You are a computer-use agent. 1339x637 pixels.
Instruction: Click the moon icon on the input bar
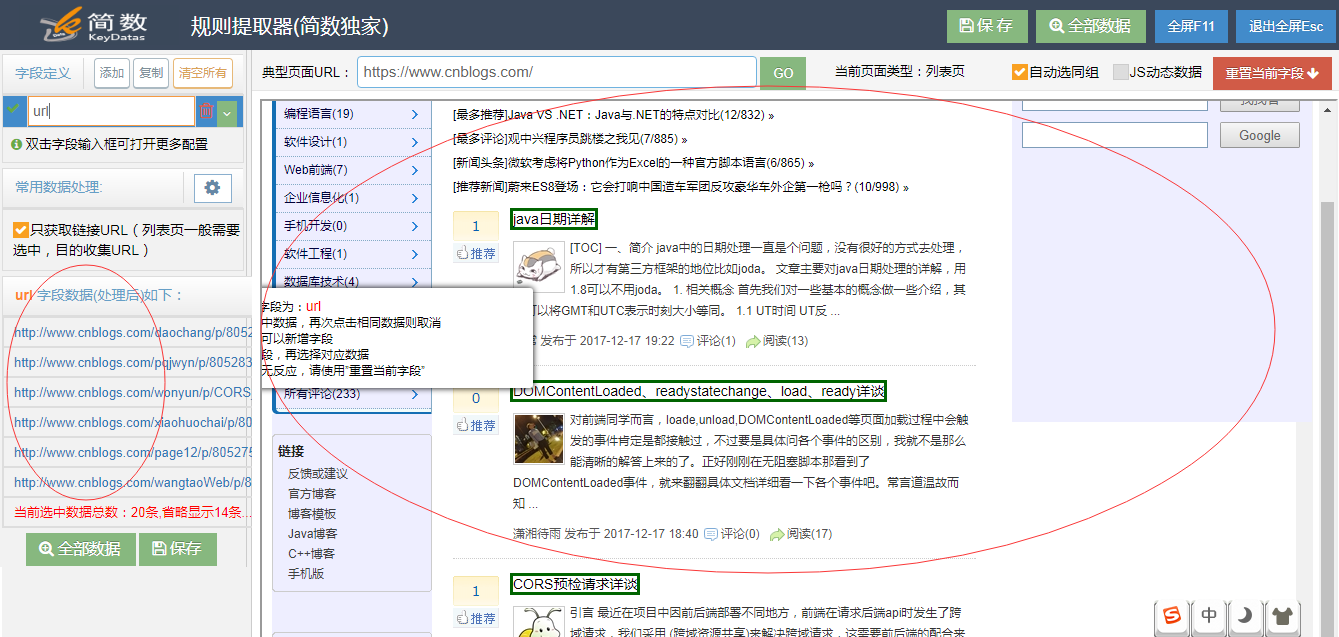(1245, 615)
